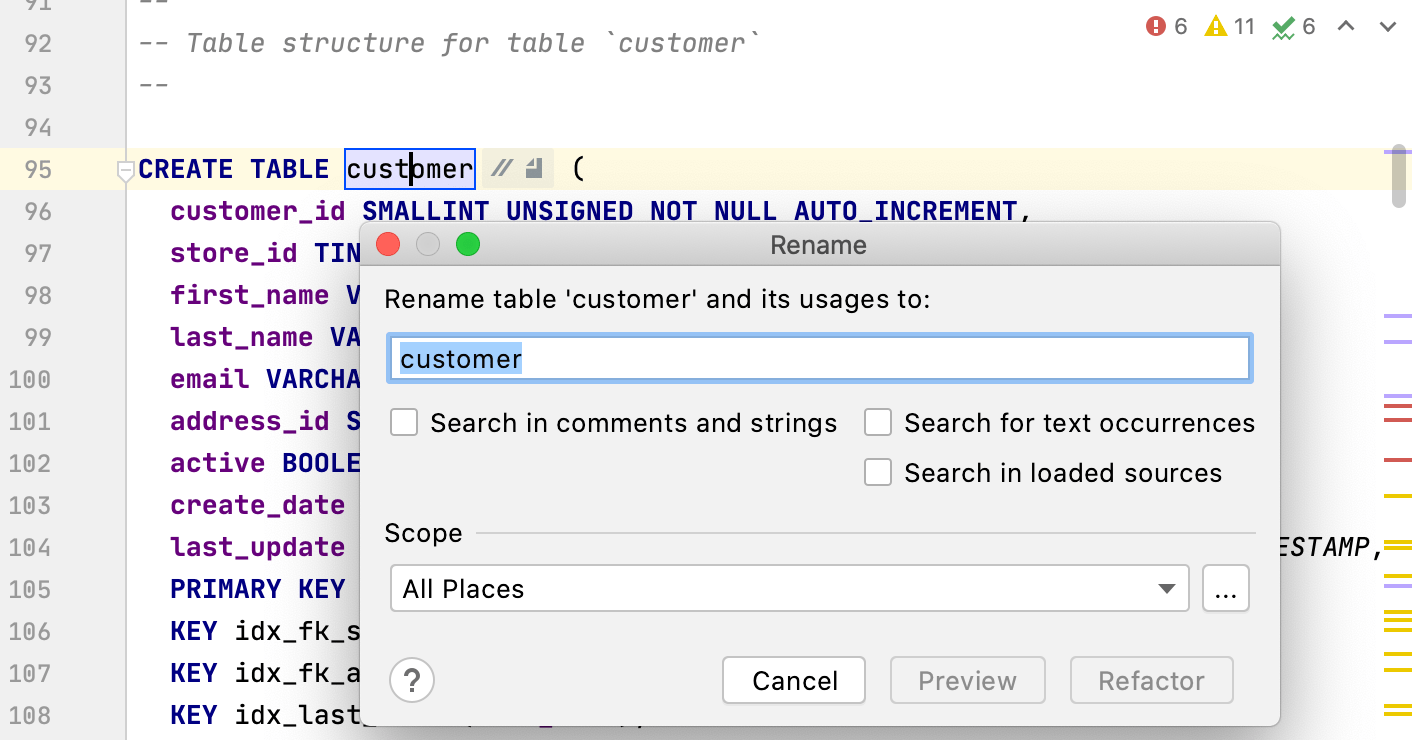Enable Search in comments and strings
1412x740 pixels.
(404, 422)
